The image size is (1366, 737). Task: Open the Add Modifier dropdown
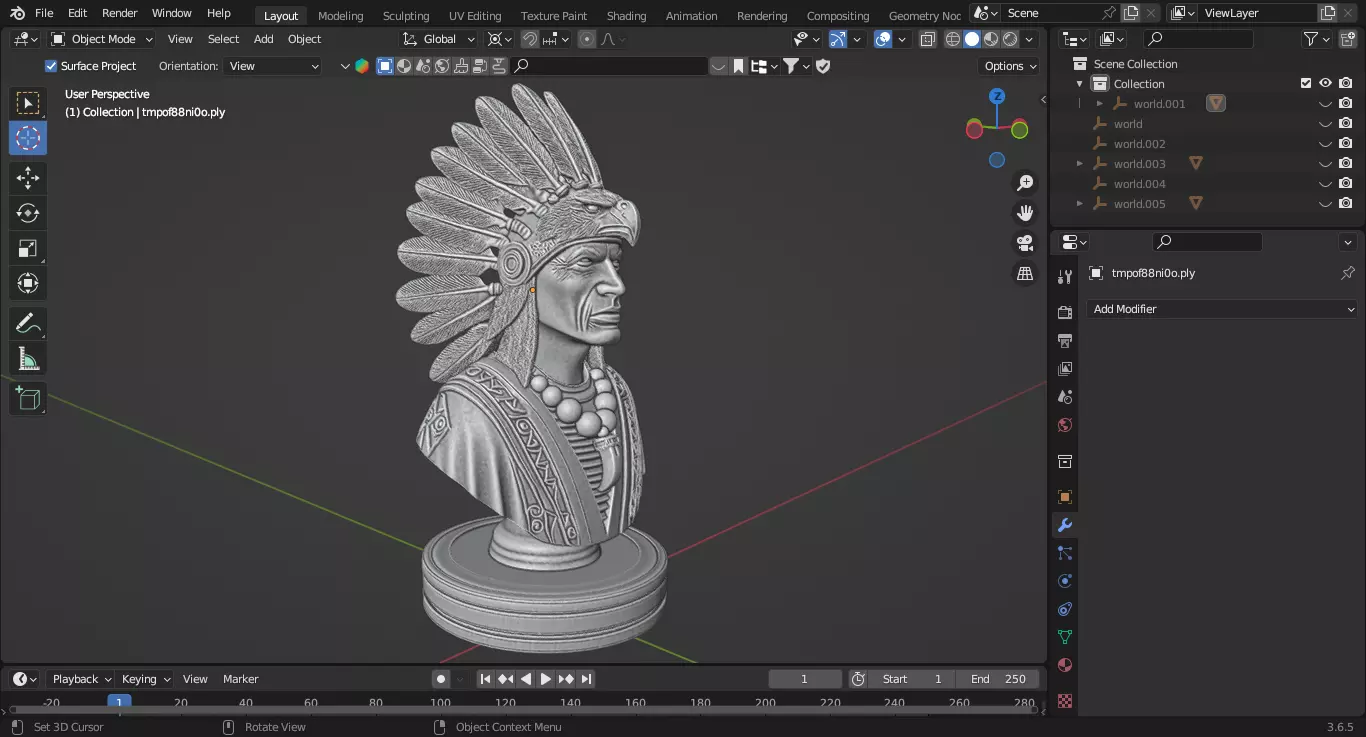(x=1222, y=309)
